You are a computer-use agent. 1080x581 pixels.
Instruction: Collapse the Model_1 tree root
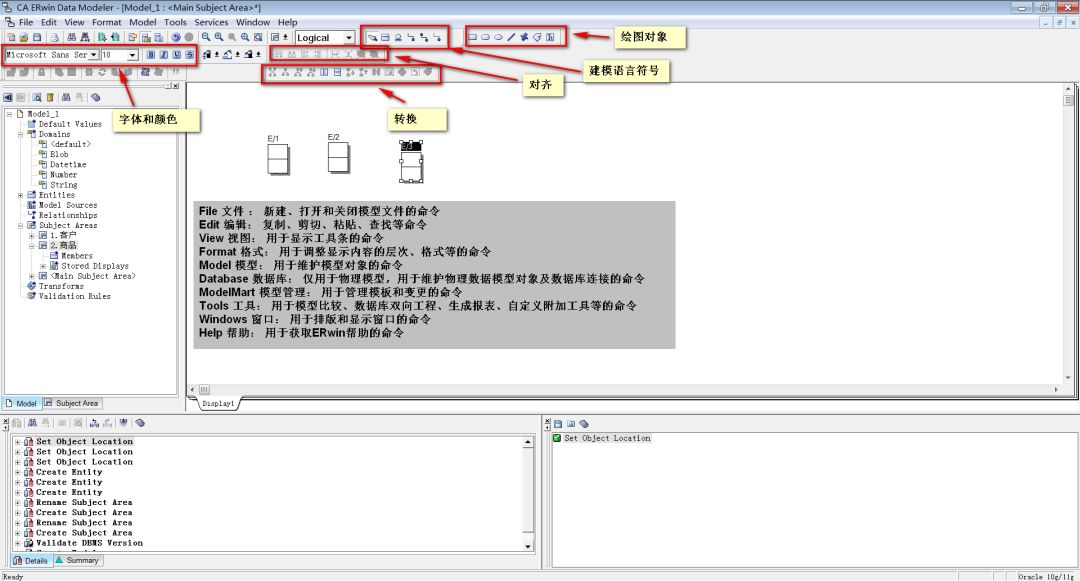[x=9, y=114]
